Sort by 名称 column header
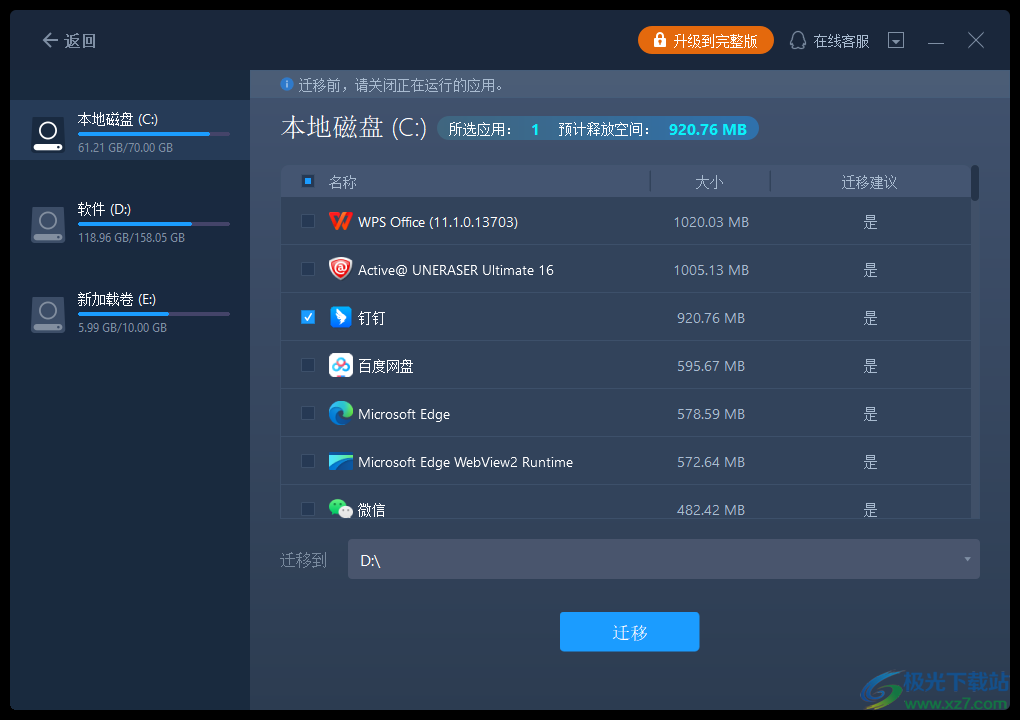Screen dimensions: 1020x720 point(342,182)
